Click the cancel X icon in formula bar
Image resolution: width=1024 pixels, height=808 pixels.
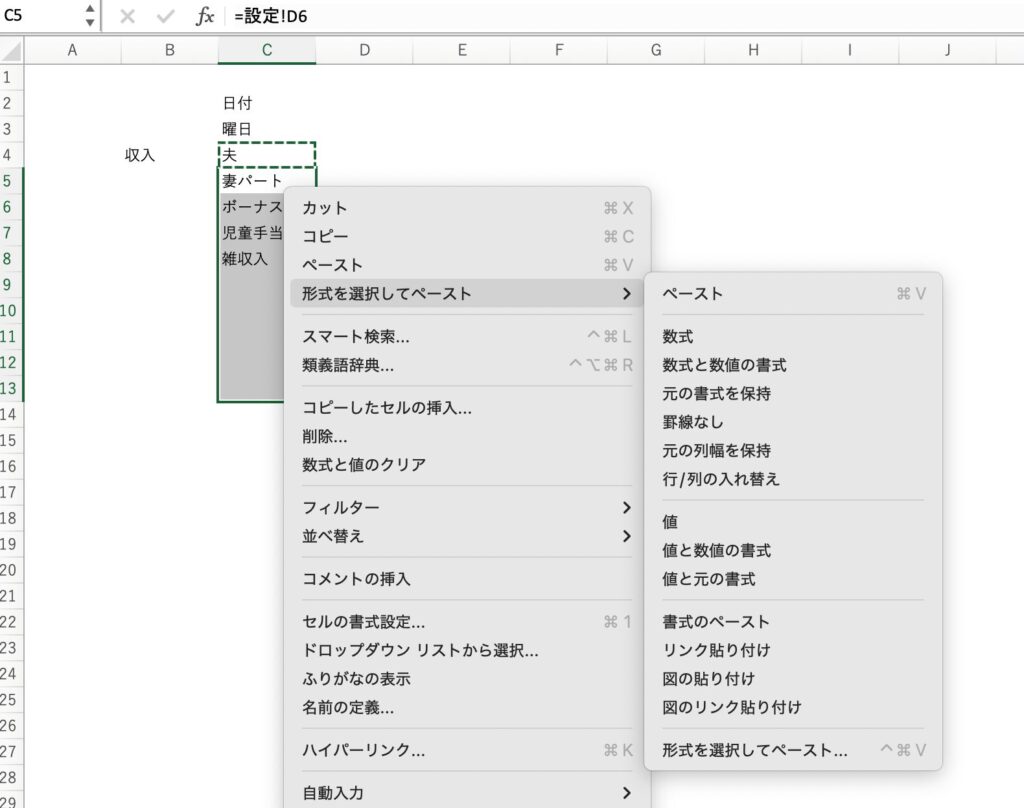click(127, 16)
